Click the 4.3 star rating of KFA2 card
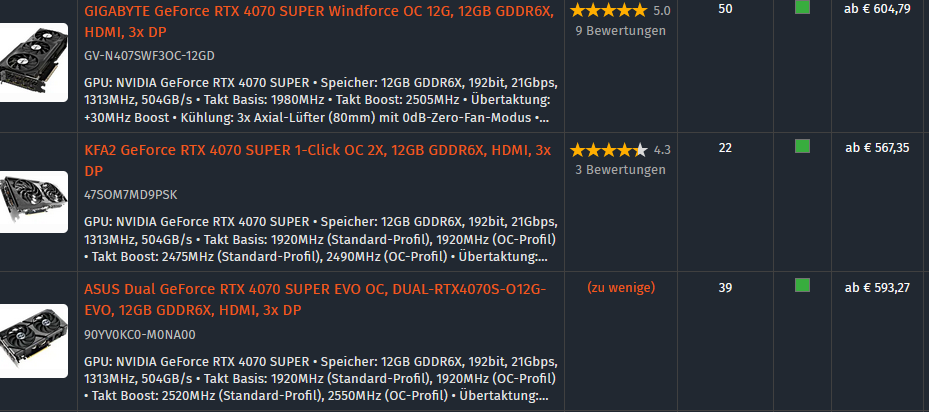 tap(620, 150)
